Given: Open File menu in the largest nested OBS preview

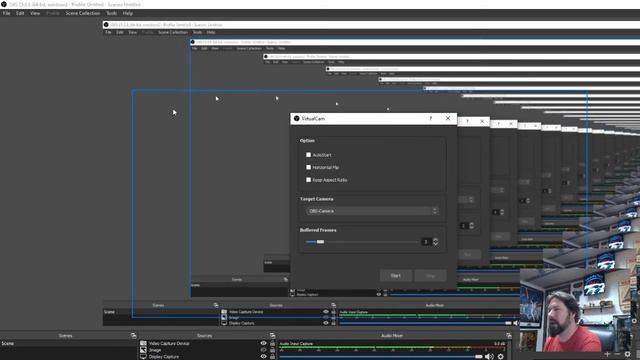Looking at the screenshot, I should coord(108,32).
